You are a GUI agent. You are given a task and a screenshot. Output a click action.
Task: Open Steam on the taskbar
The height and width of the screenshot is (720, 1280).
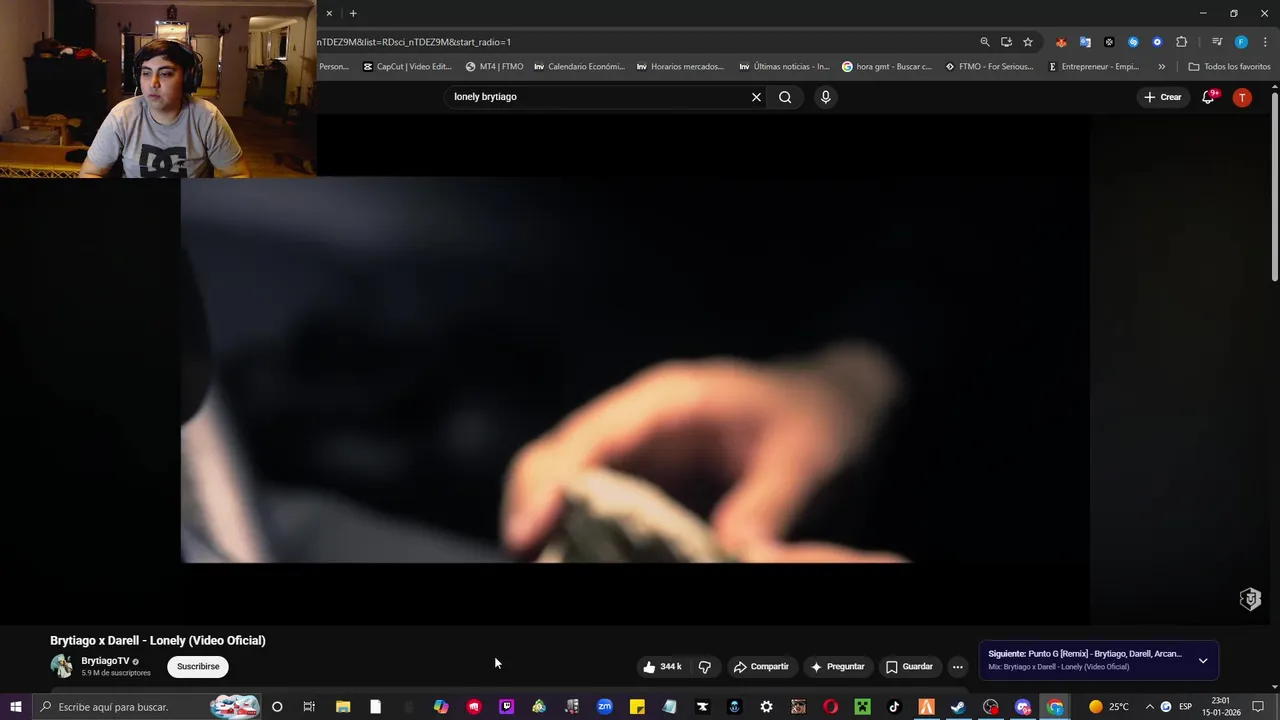click(x=958, y=707)
